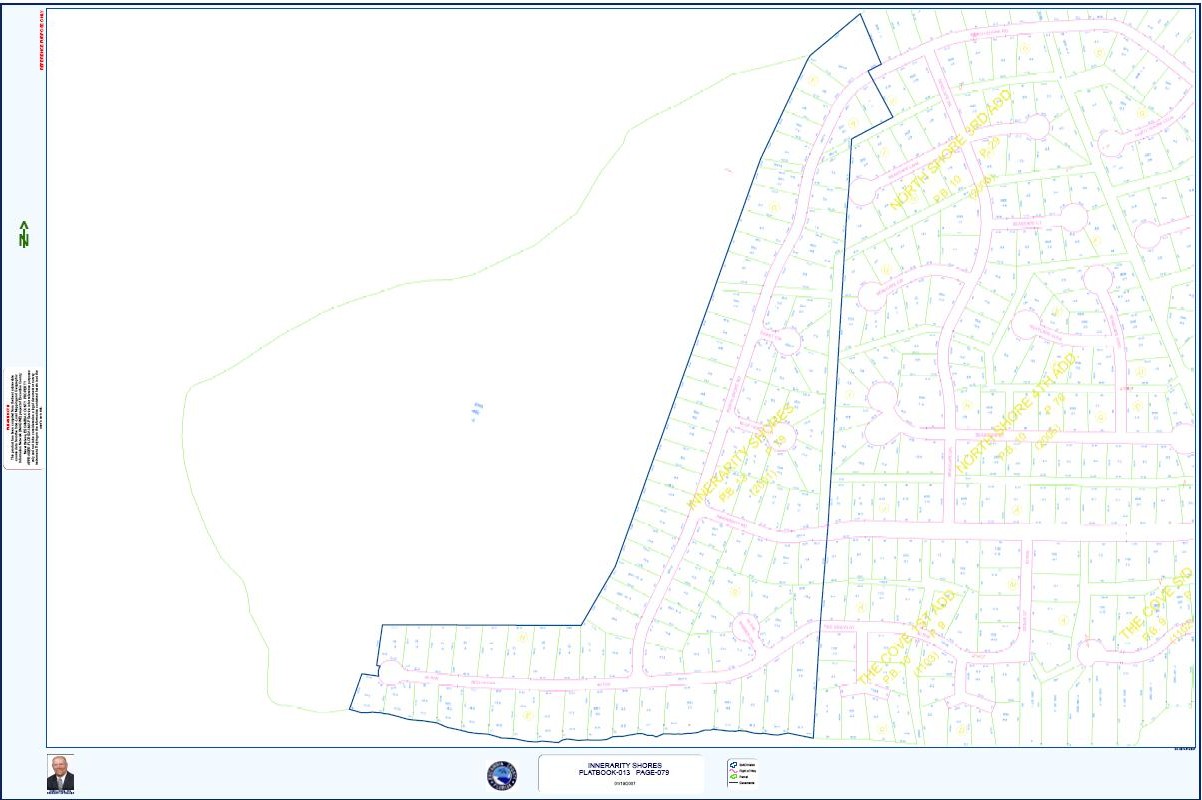The image size is (1202, 800).
Task: Click the blue parcel number in large empty tract
Action: point(478,410)
